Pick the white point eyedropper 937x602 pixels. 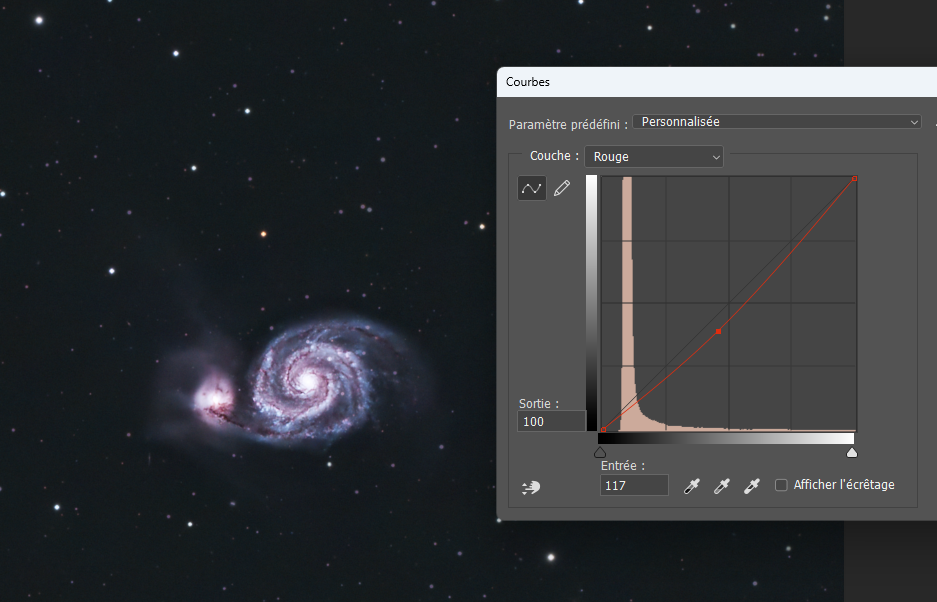click(x=752, y=485)
